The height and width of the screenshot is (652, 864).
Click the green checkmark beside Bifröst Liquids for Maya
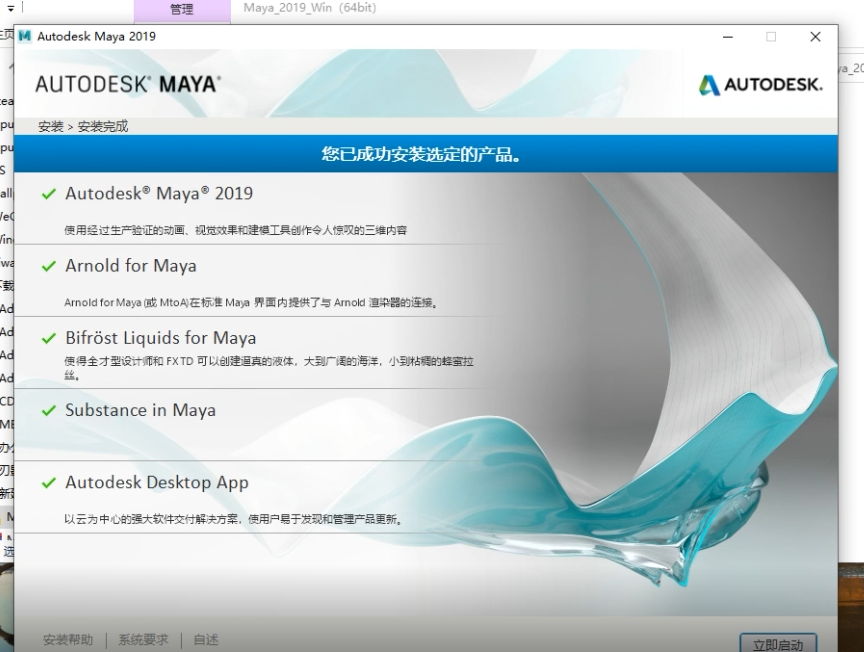pos(49,338)
